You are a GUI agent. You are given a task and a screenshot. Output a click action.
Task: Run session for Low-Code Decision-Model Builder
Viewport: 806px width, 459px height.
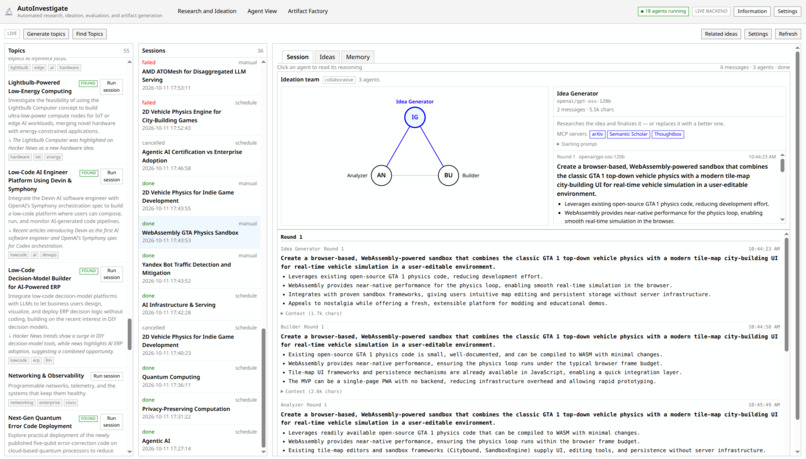click(x=112, y=273)
